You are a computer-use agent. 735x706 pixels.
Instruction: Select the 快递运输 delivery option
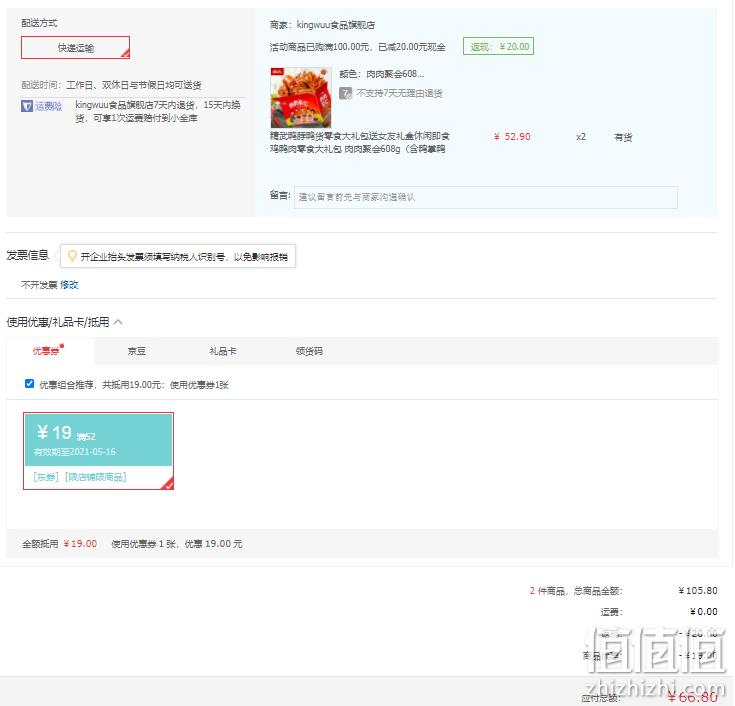pyautogui.click(x=75, y=47)
